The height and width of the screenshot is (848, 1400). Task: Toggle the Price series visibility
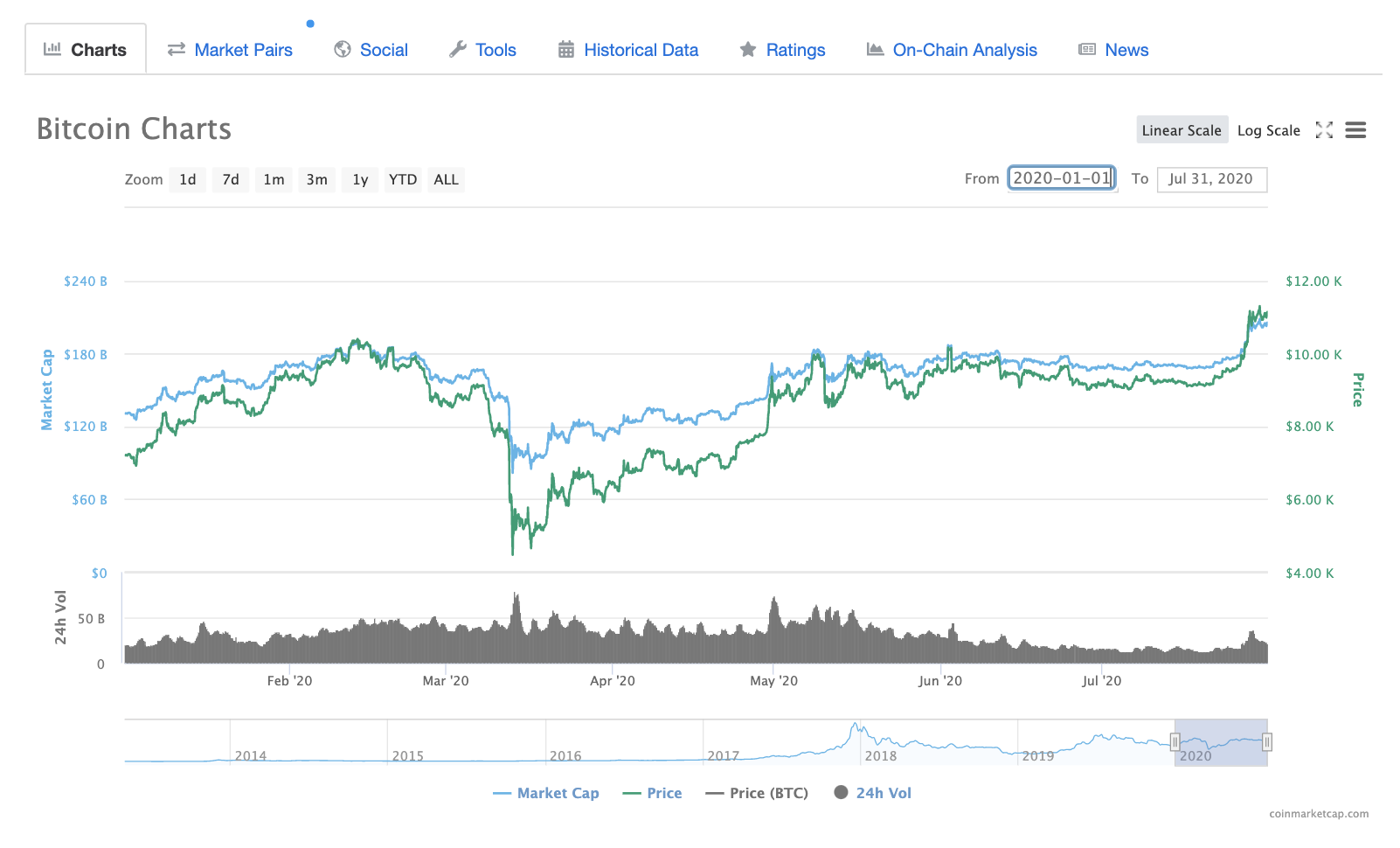tap(653, 793)
